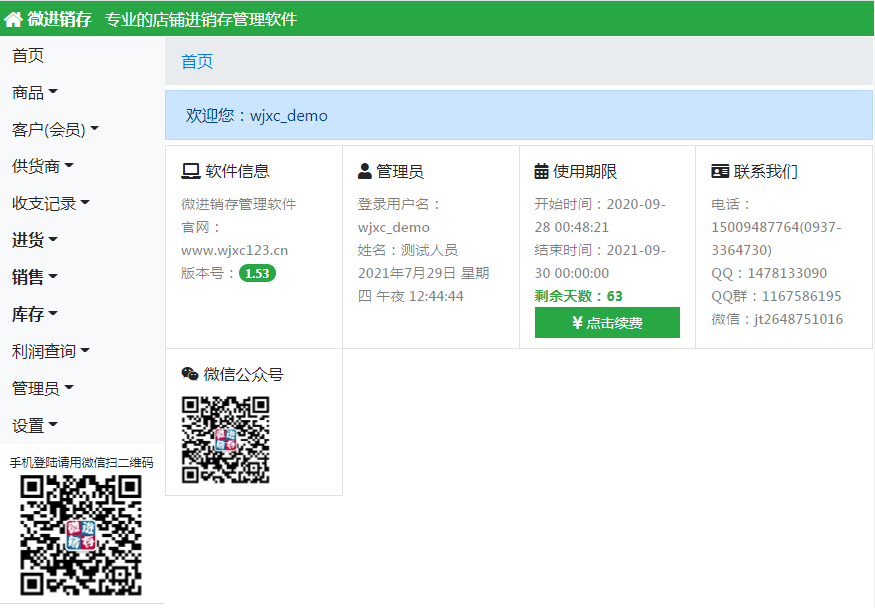Expand the 进货 sidebar dropdown
This screenshot has height=608, width=875.
point(35,240)
